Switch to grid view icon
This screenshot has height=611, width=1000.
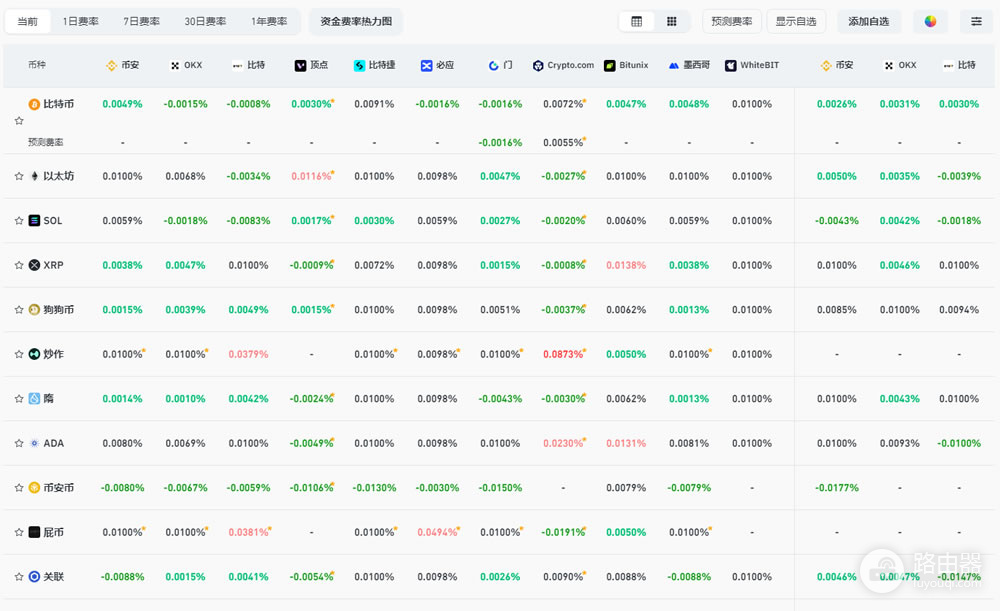pos(672,21)
